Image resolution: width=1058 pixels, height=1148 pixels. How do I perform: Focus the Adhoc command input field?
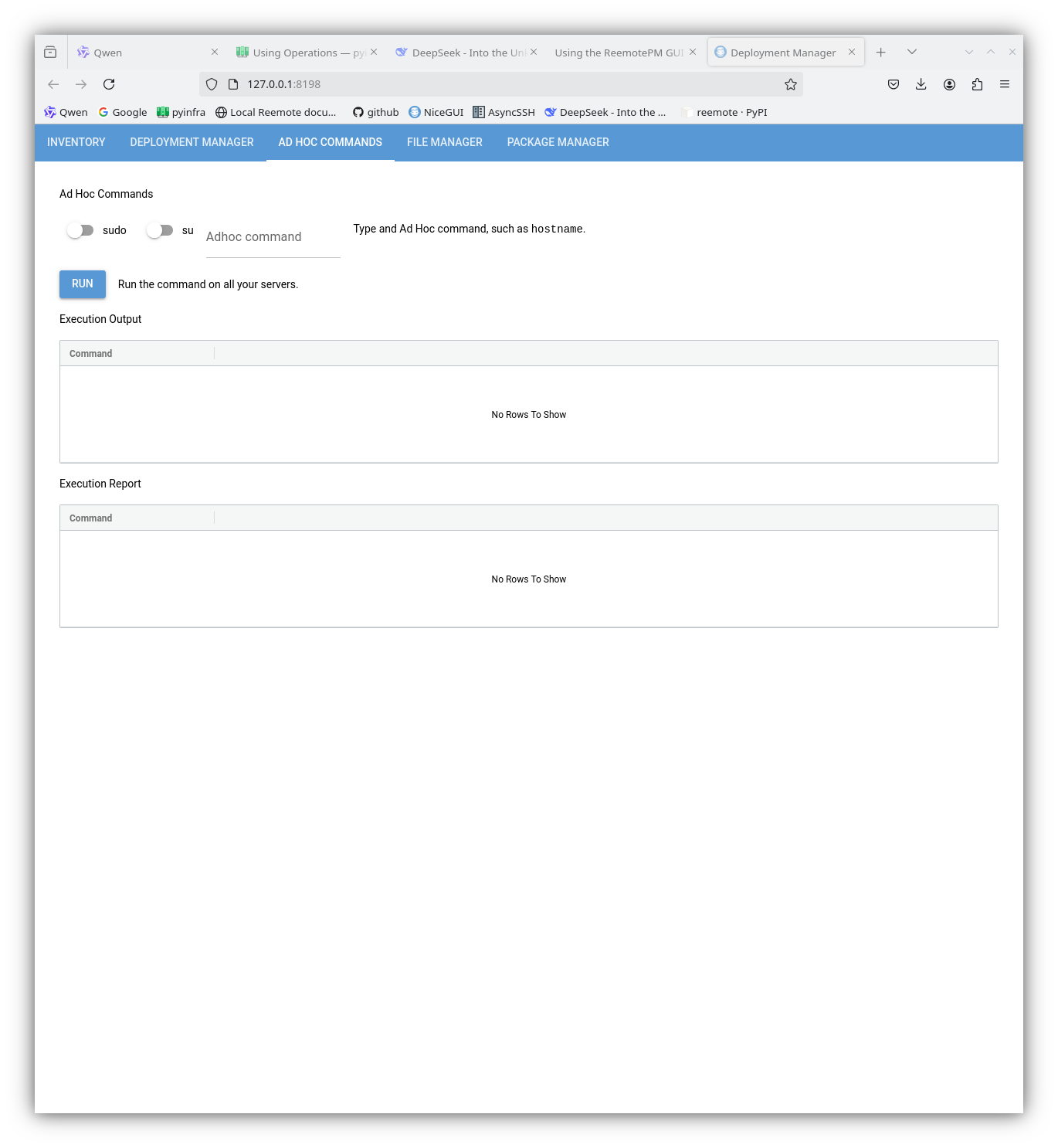(273, 237)
